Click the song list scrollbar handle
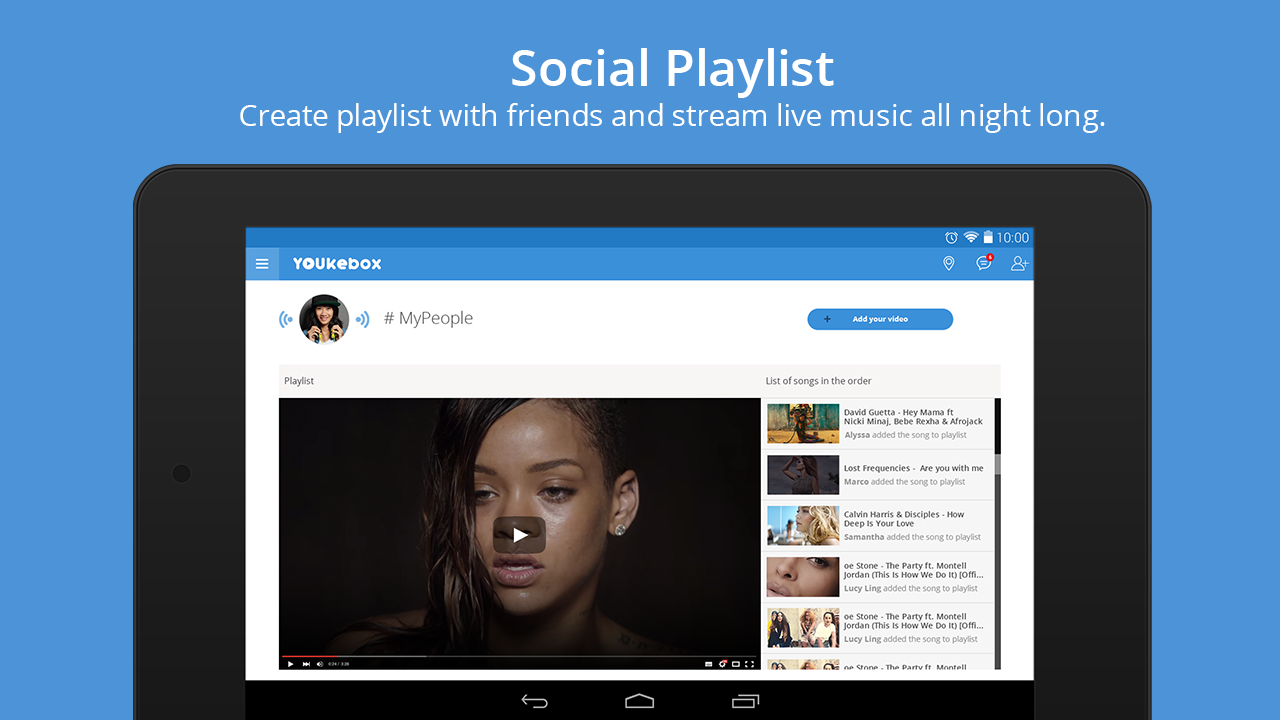The image size is (1280, 720). point(997,462)
